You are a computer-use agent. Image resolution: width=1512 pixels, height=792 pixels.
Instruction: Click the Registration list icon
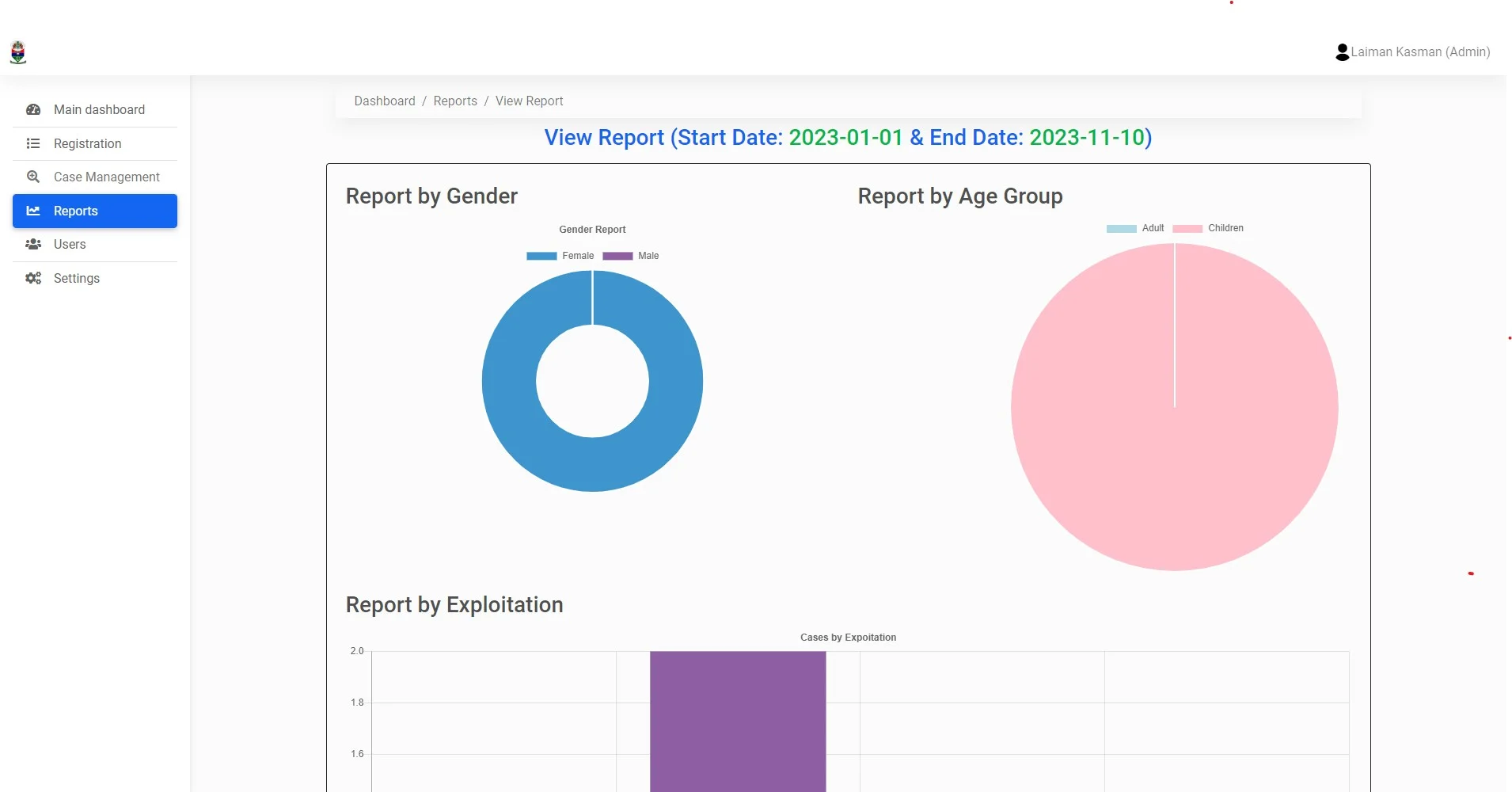[x=33, y=143]
